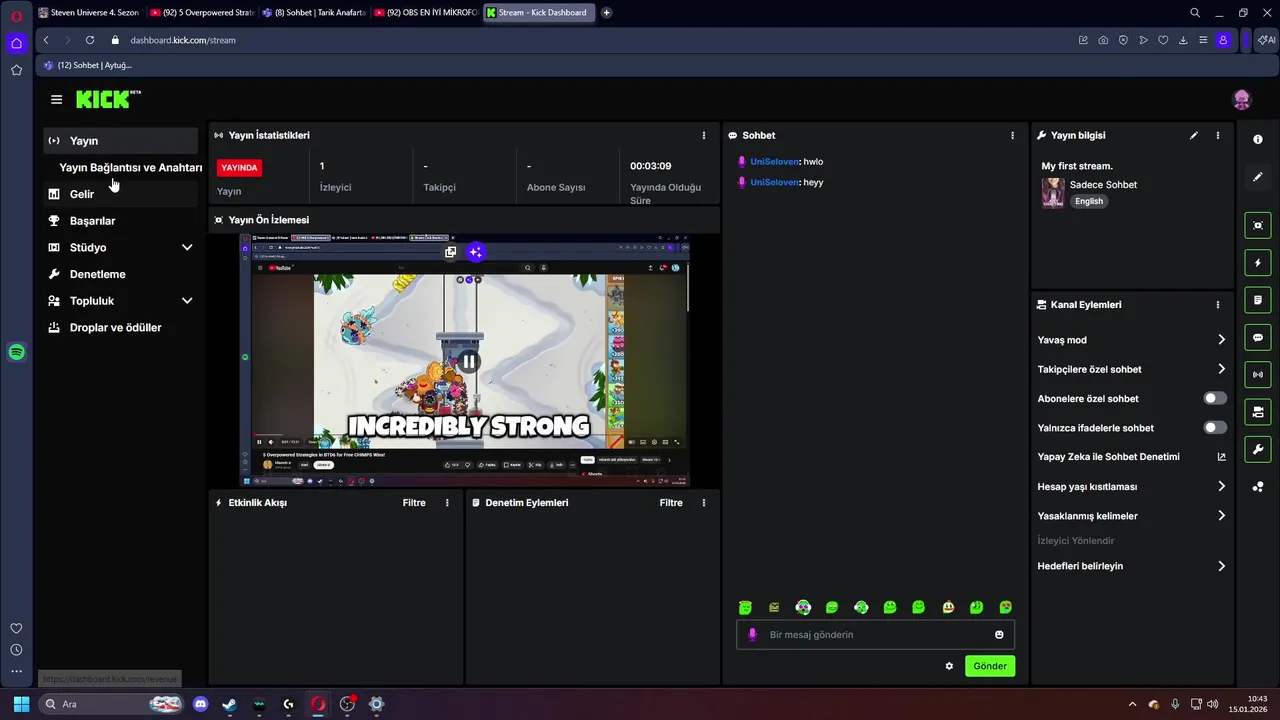Click the info icon in right sidebar
The height and width of the screenshot is (720, 1280).
coord(1258,139)
